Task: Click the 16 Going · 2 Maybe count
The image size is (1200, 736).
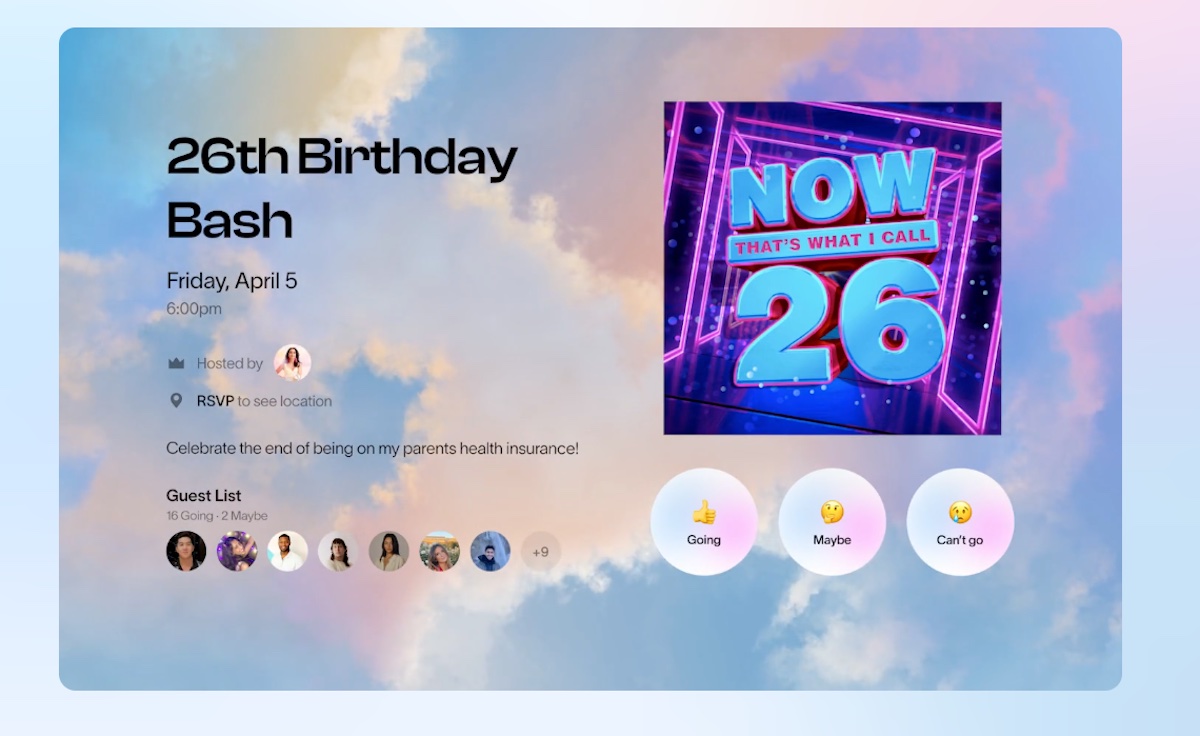Action: point(217,516)
